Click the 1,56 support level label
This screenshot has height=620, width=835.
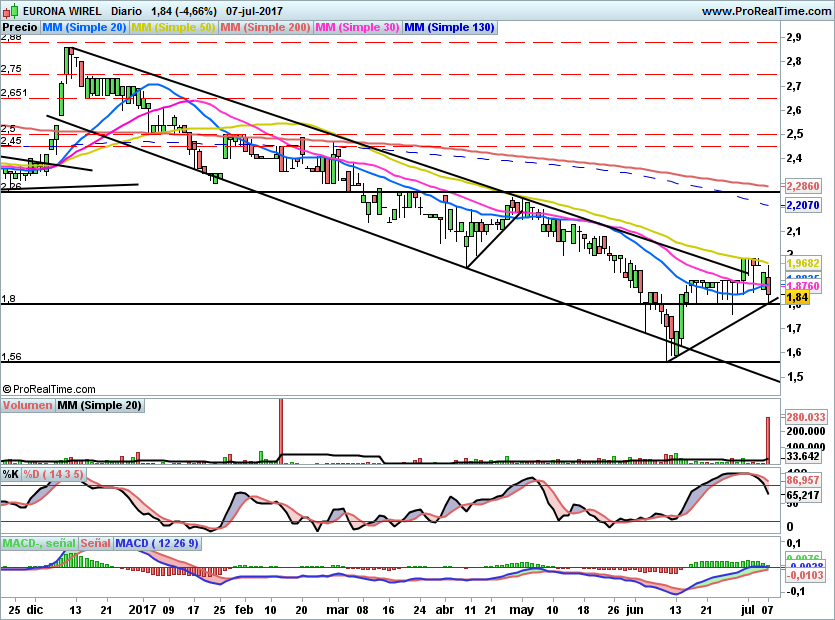pos(11,356)
